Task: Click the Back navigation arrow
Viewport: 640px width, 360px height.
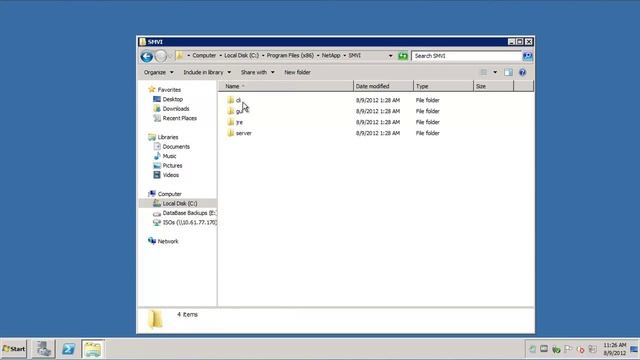Action: (x=147, y=56)
